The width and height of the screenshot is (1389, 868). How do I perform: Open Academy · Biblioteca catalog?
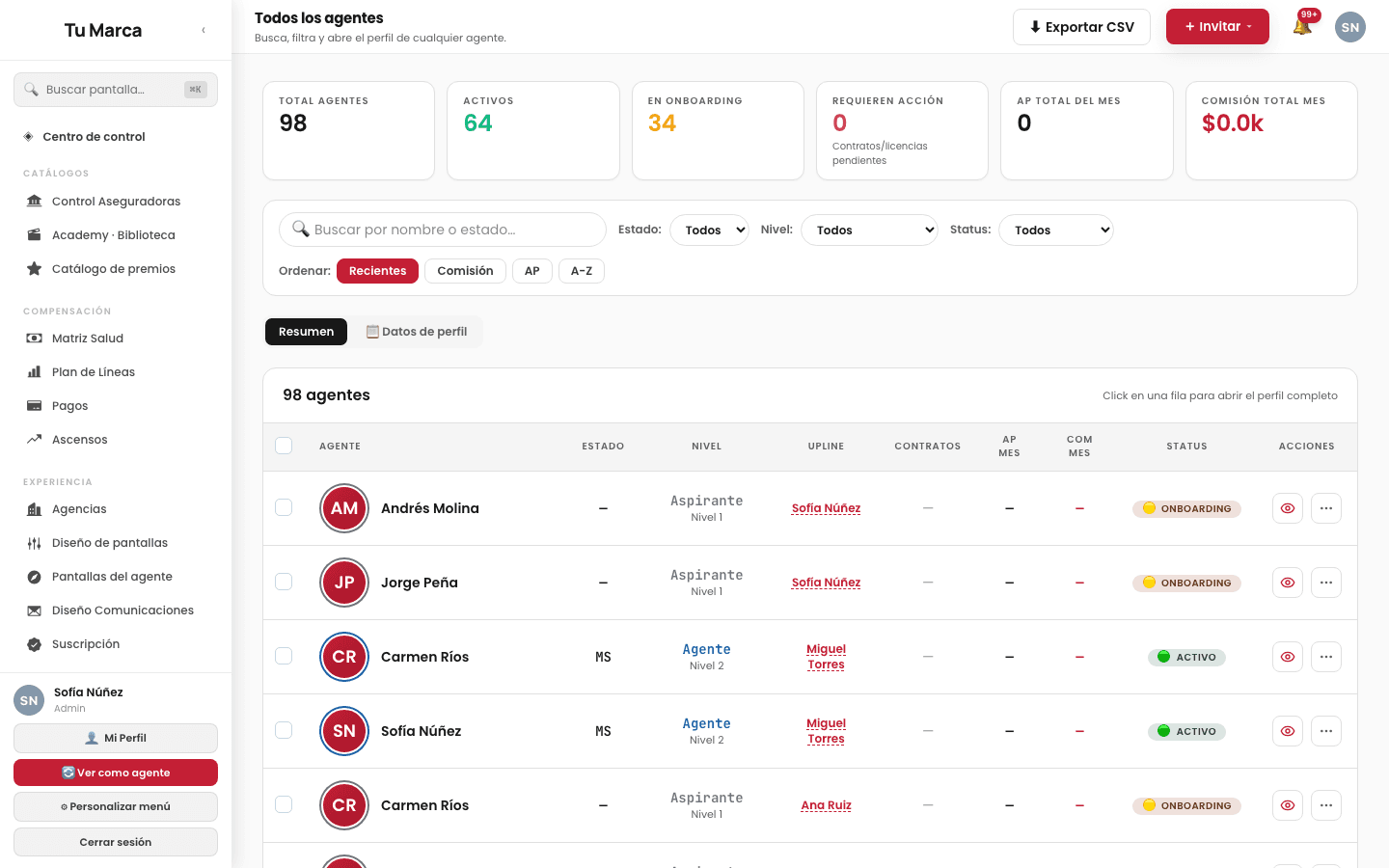[x=116, y=235]
